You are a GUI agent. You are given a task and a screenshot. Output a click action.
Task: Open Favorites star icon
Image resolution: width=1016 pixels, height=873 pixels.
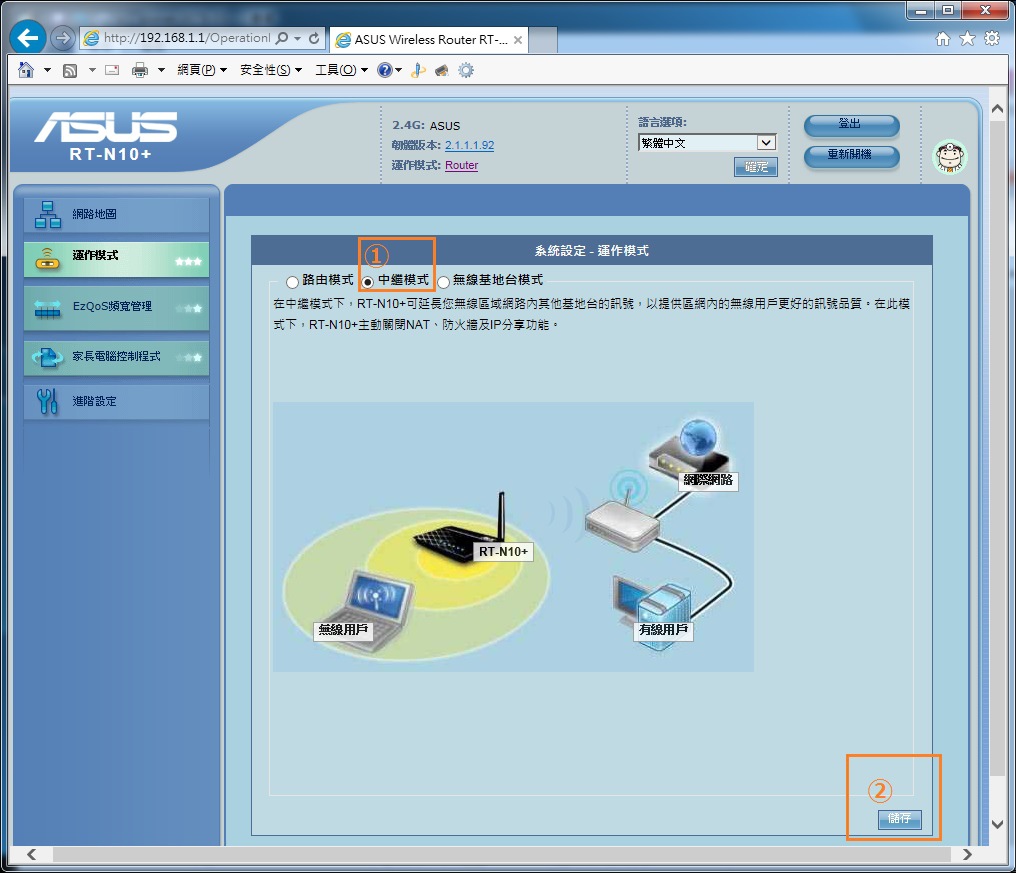tap(967, 39)
